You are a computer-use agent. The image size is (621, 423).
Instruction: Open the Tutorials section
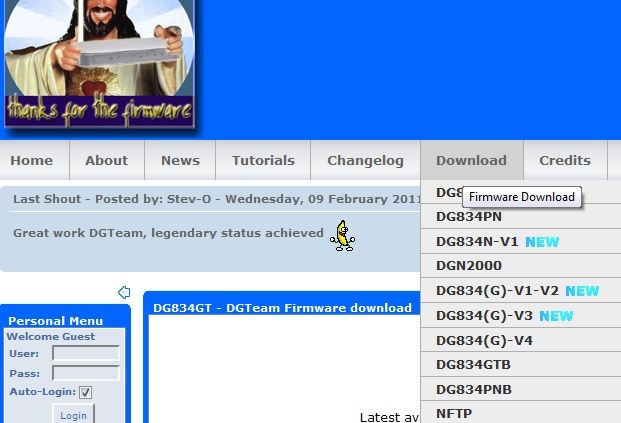tap(263, 160)
